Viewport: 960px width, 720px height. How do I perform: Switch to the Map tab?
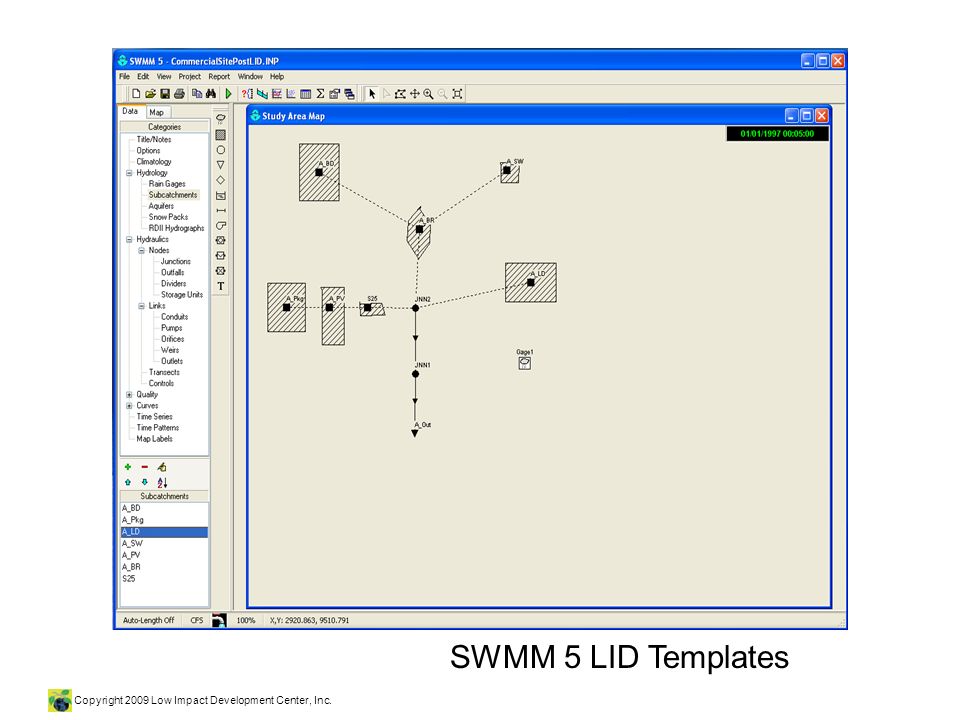point(157,112)
